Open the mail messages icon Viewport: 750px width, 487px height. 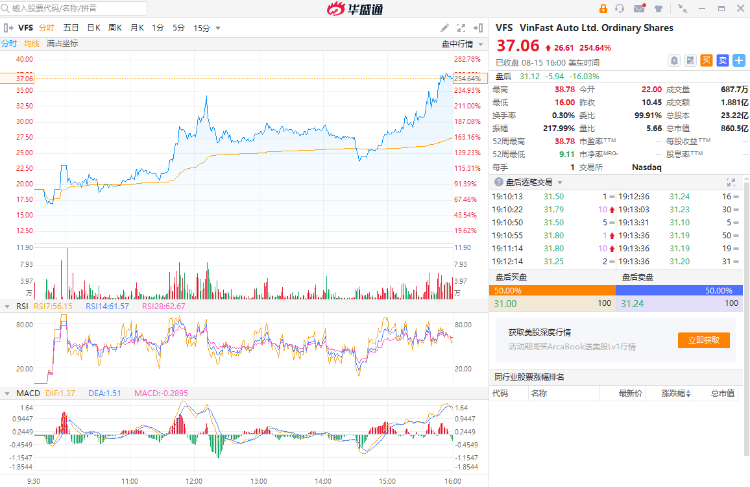[x=640, y=8]
